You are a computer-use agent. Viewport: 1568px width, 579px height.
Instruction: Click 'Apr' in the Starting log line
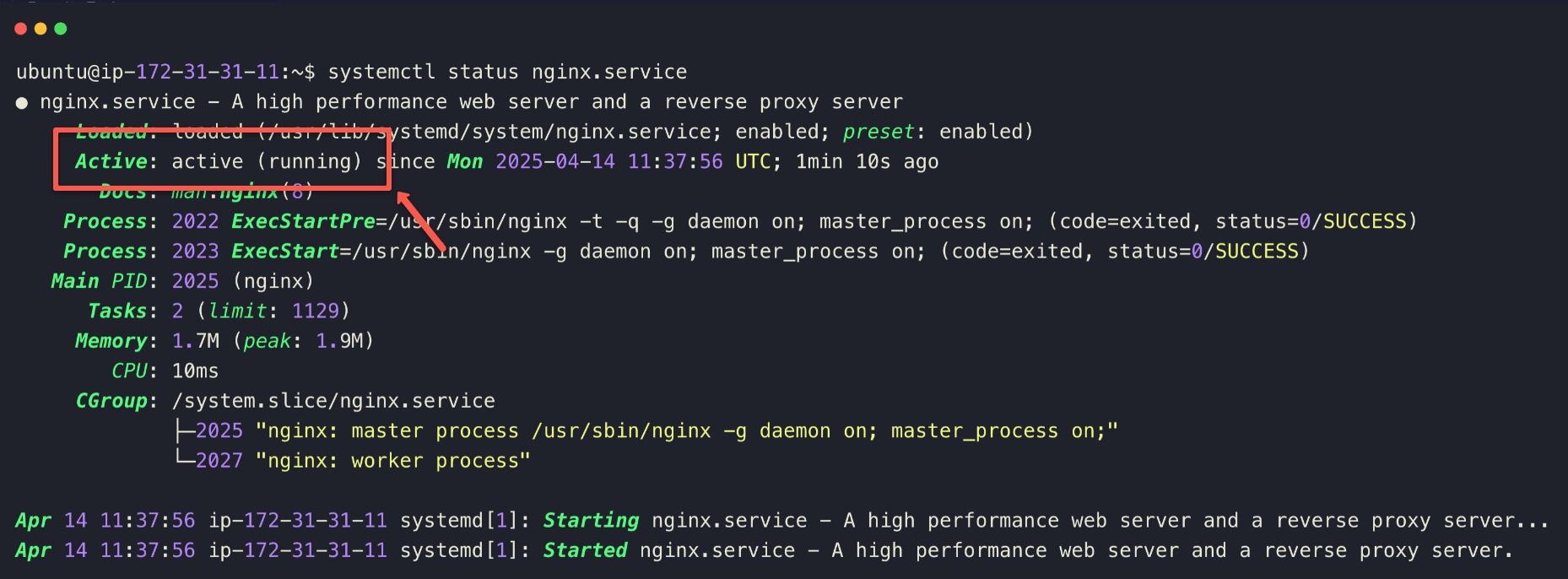[34, 521]
